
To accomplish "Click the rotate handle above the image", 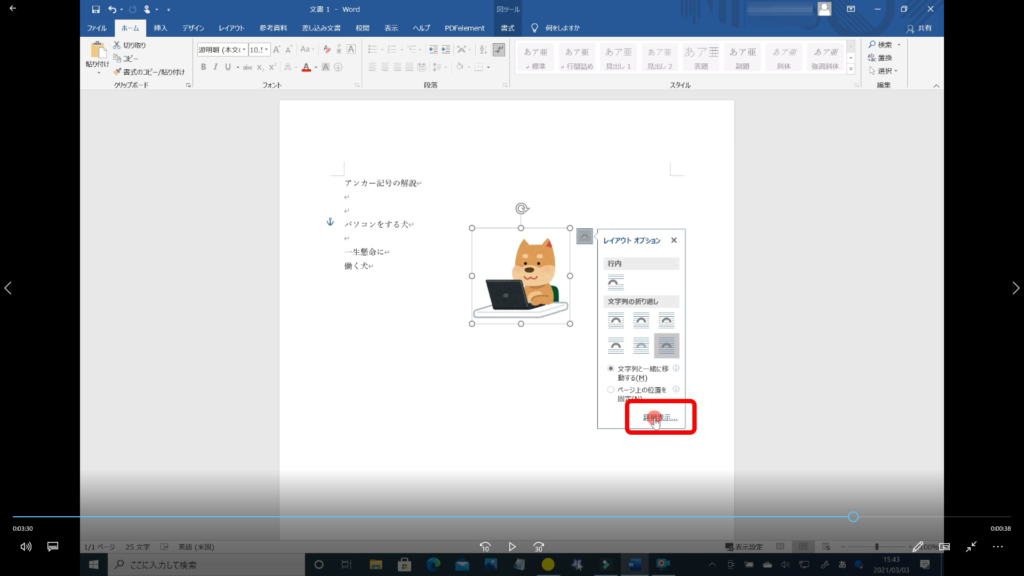I will click(x=521, y=208).
